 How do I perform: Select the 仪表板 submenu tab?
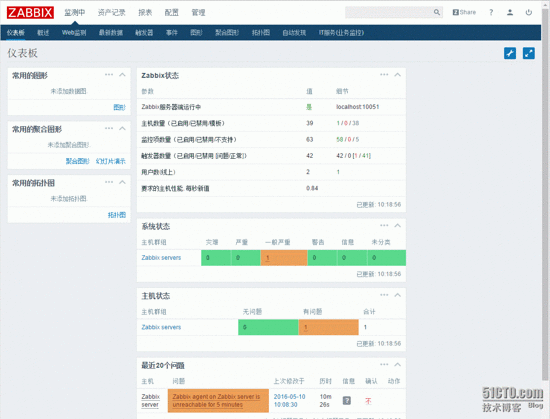16,33
